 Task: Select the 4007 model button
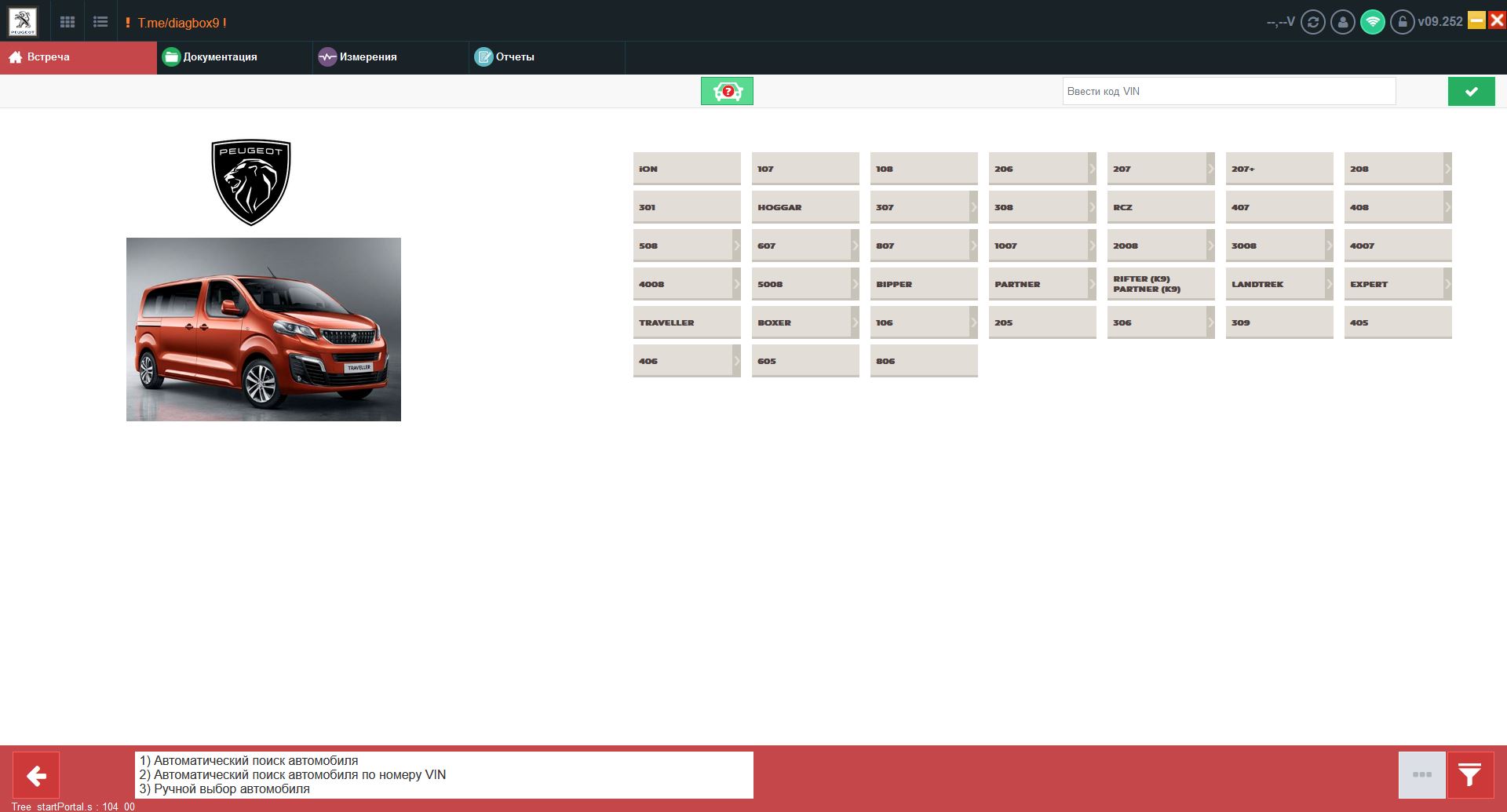[x=1398, y=246]
